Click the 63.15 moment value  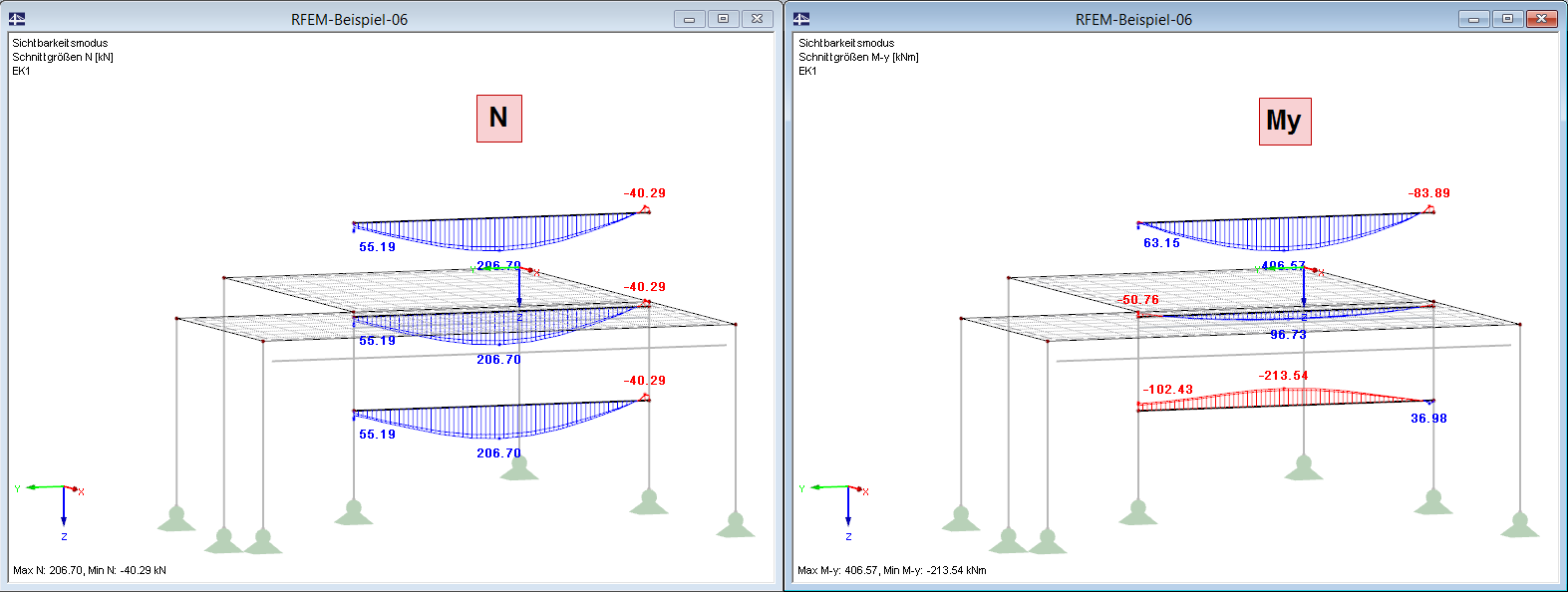(1161, 243)
